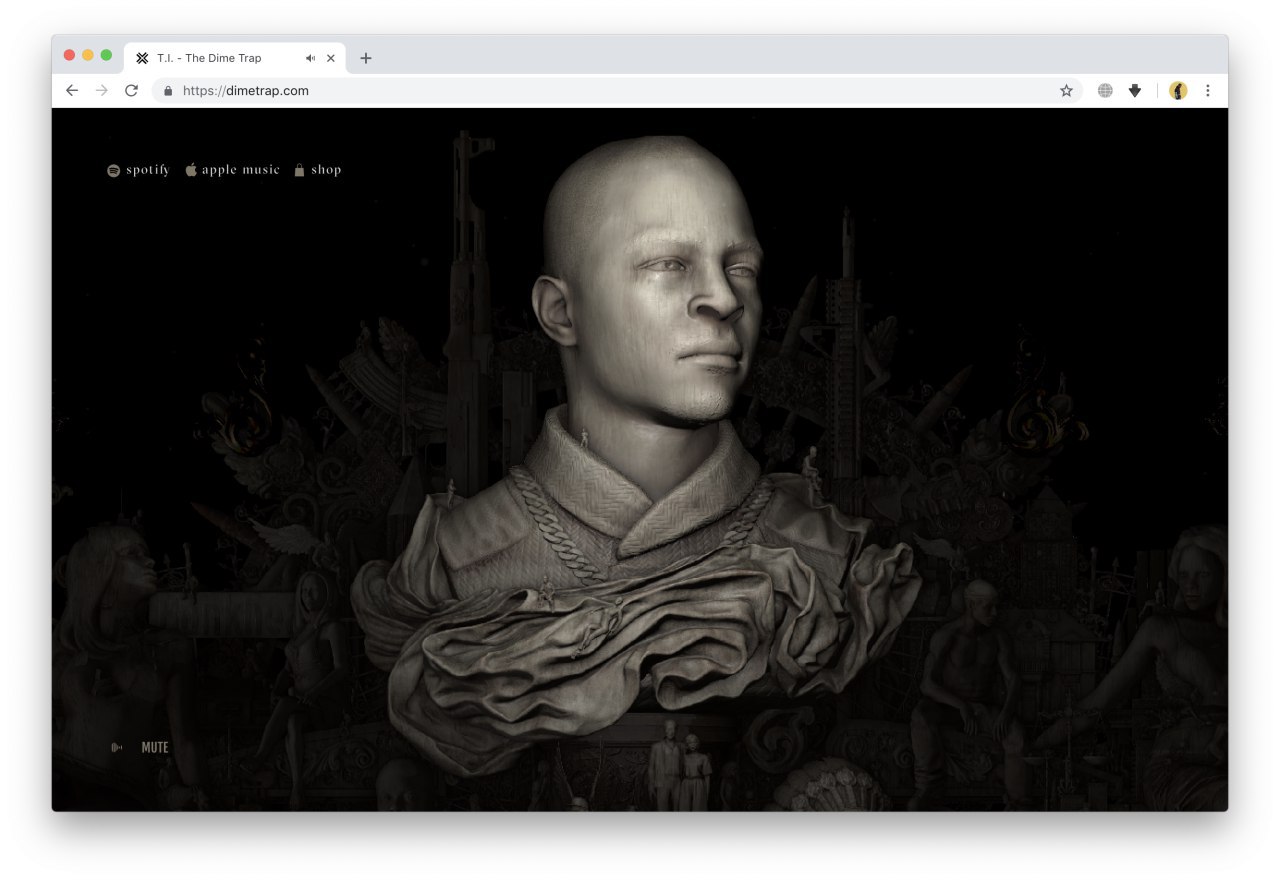Open the shop link
Image resolution: width=1280 pixels, height=880 pixels.
(x=317, y=170)
